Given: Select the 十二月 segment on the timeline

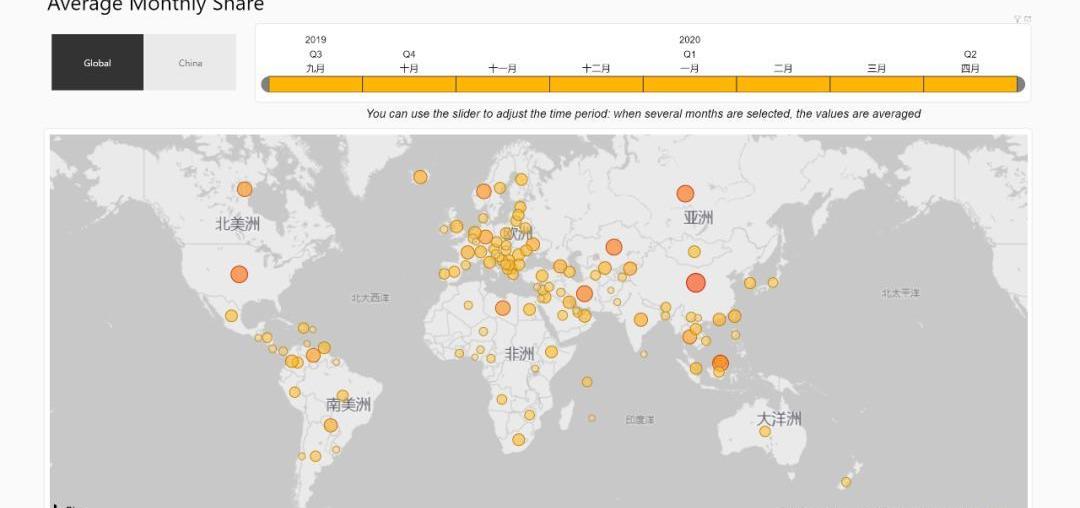Looking at the screenshot, I should [x=596, y=85].
